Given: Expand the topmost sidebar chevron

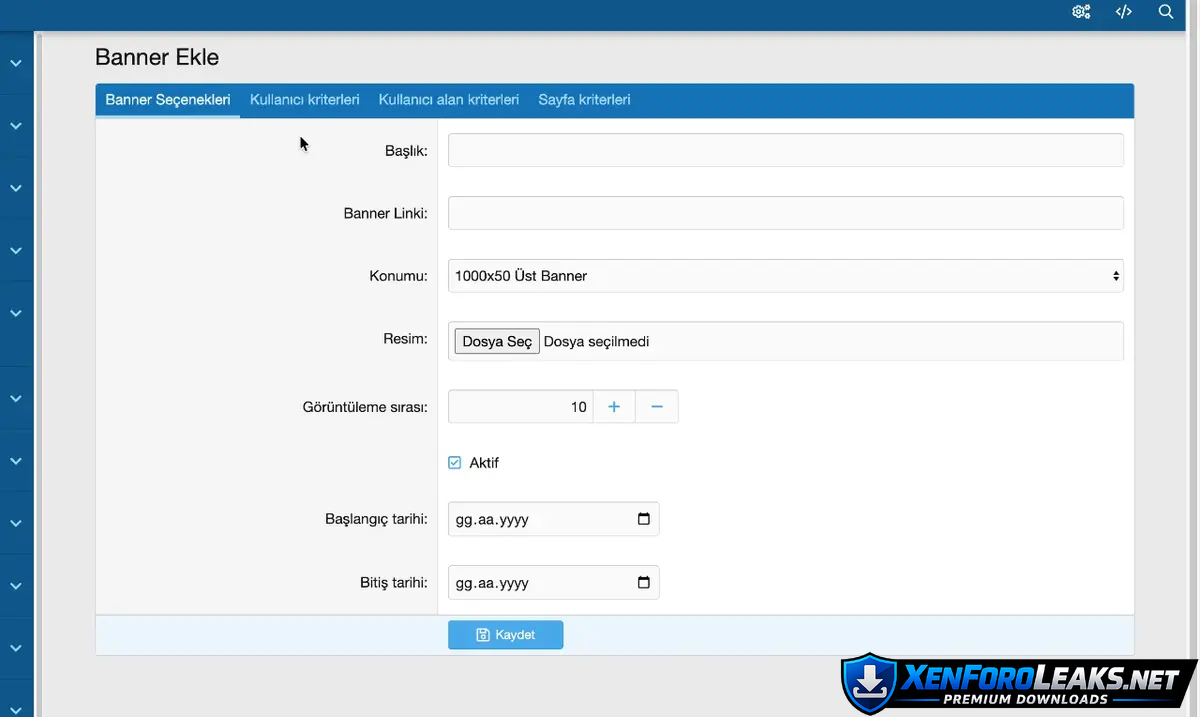Looking at the screenshot, I should pyautogui.click(x=16, y=63).
